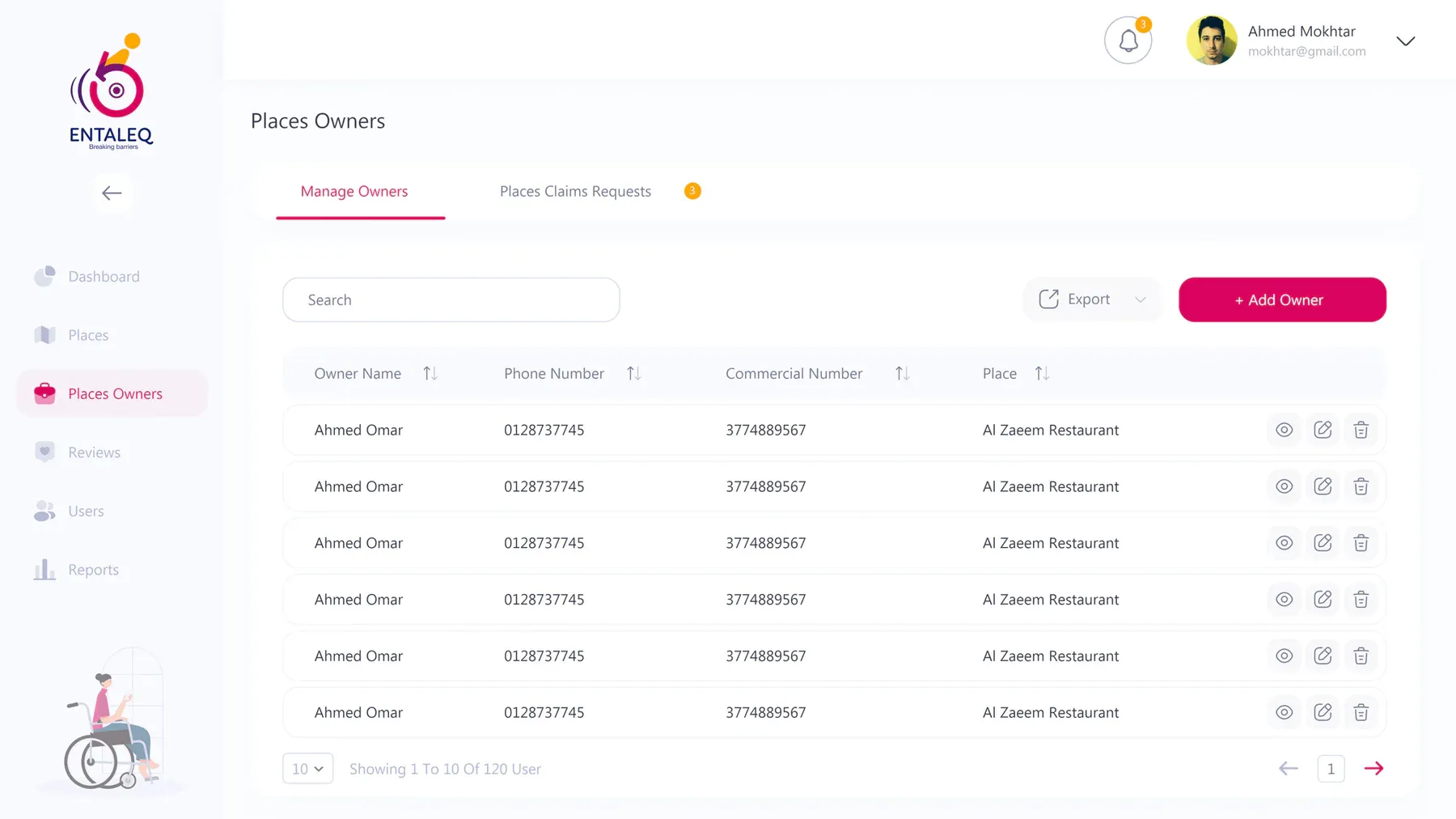View the sixth owner row eye icon
The width and height of the screenshot is (1456, 819).
point(1284,713)
